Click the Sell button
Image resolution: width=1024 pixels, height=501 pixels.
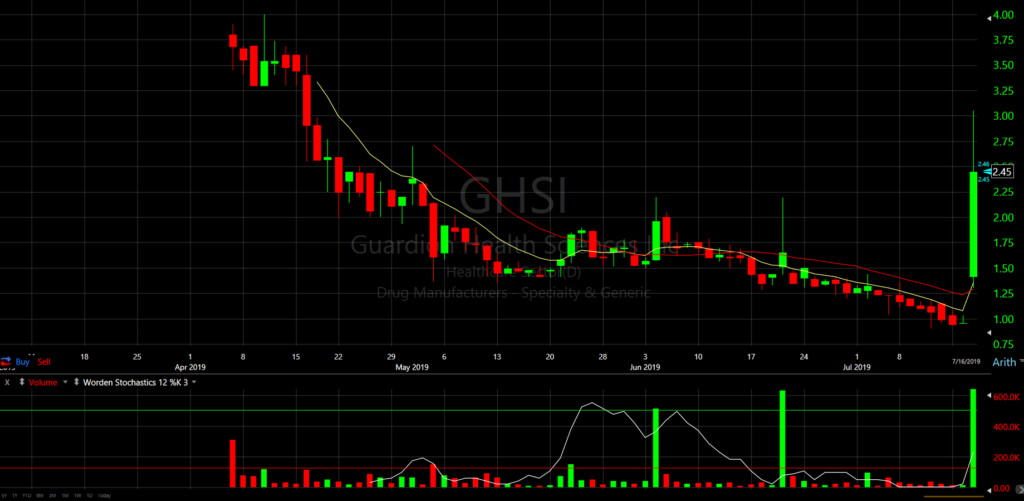pos(44,360)
